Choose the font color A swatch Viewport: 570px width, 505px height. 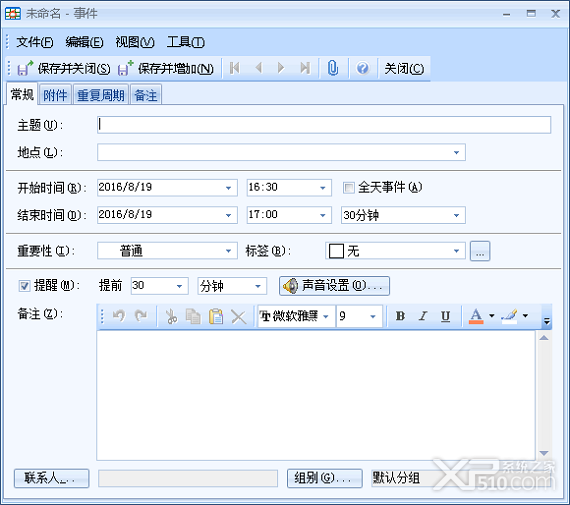point(476,316)
